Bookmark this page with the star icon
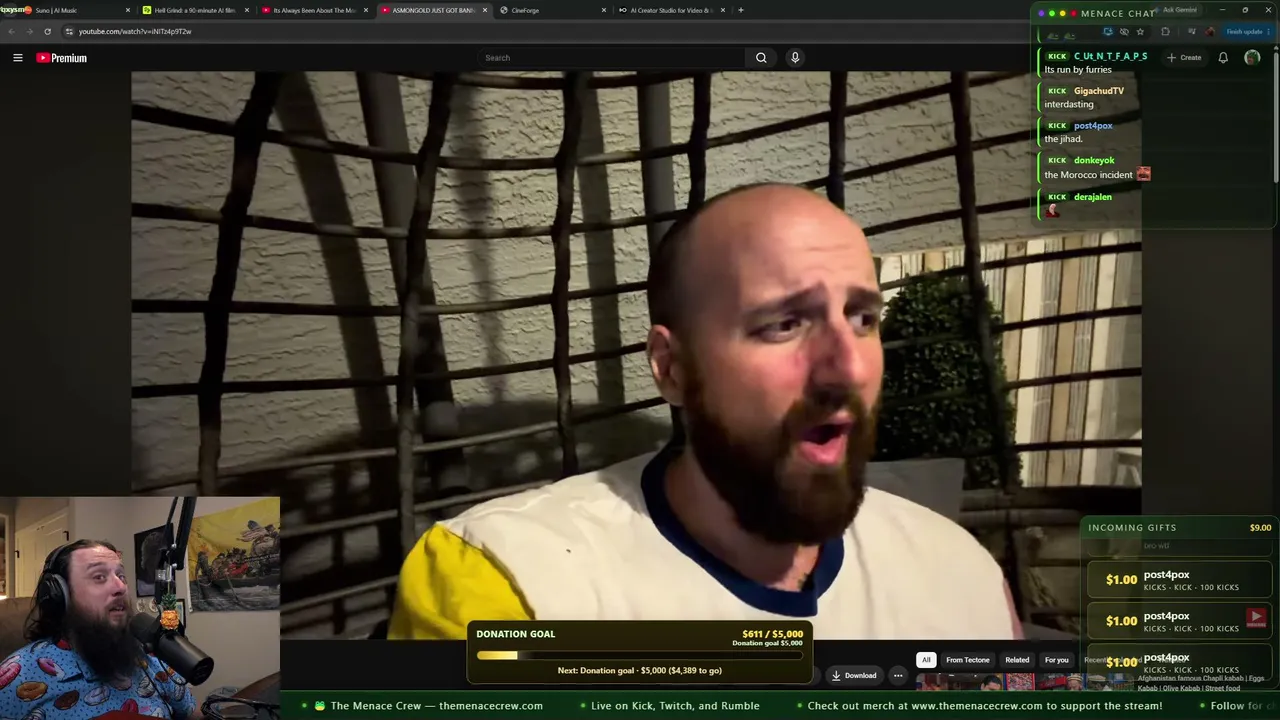1280x720 pixels. point(1139,31)
